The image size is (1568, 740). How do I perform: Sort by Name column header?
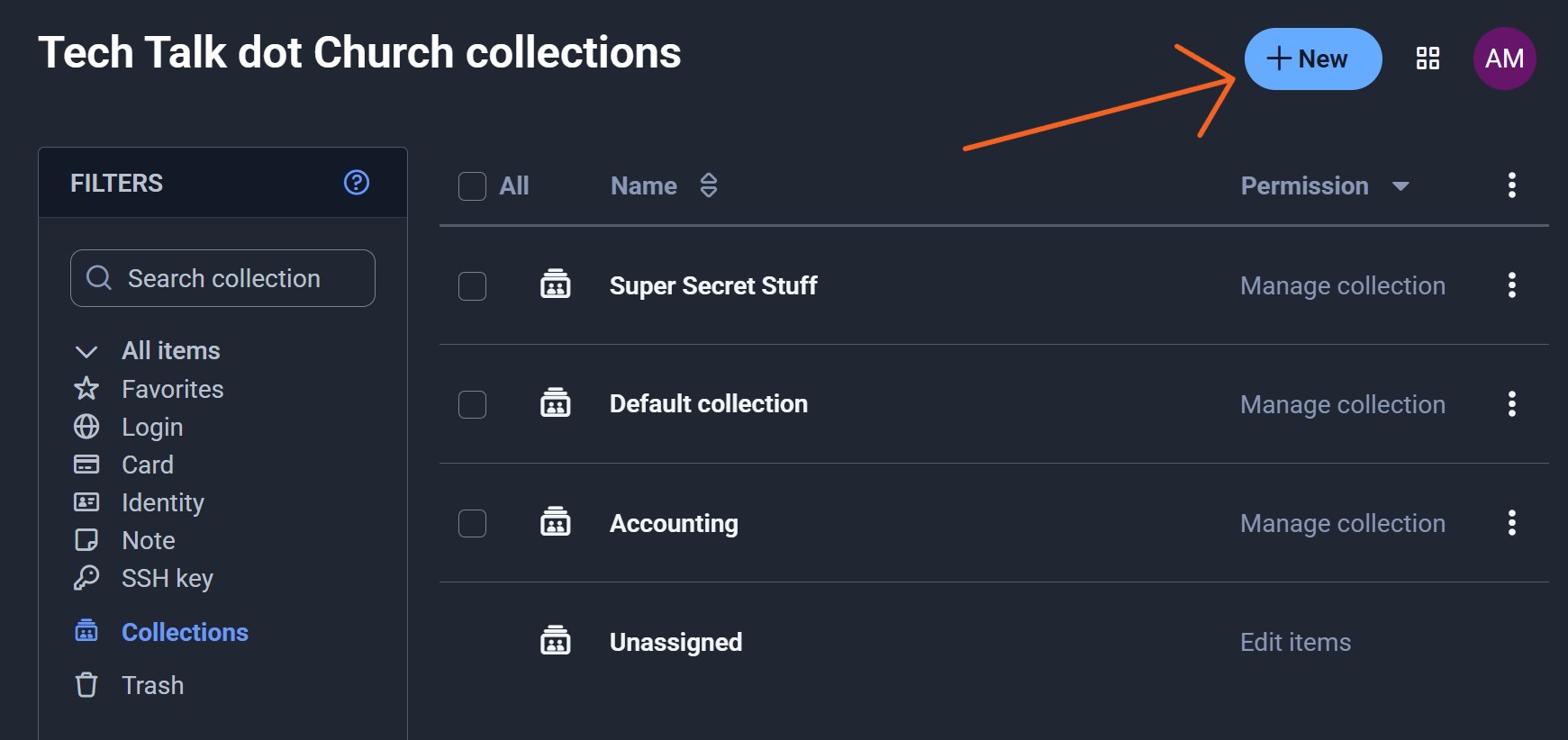coord(644,185)
